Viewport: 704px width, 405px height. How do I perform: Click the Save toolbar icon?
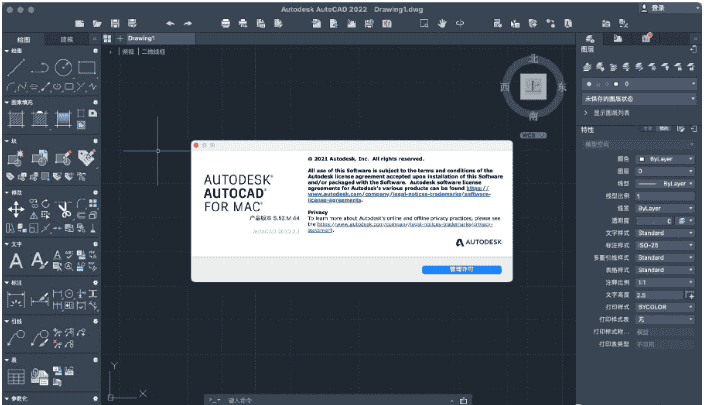point(115,23)
